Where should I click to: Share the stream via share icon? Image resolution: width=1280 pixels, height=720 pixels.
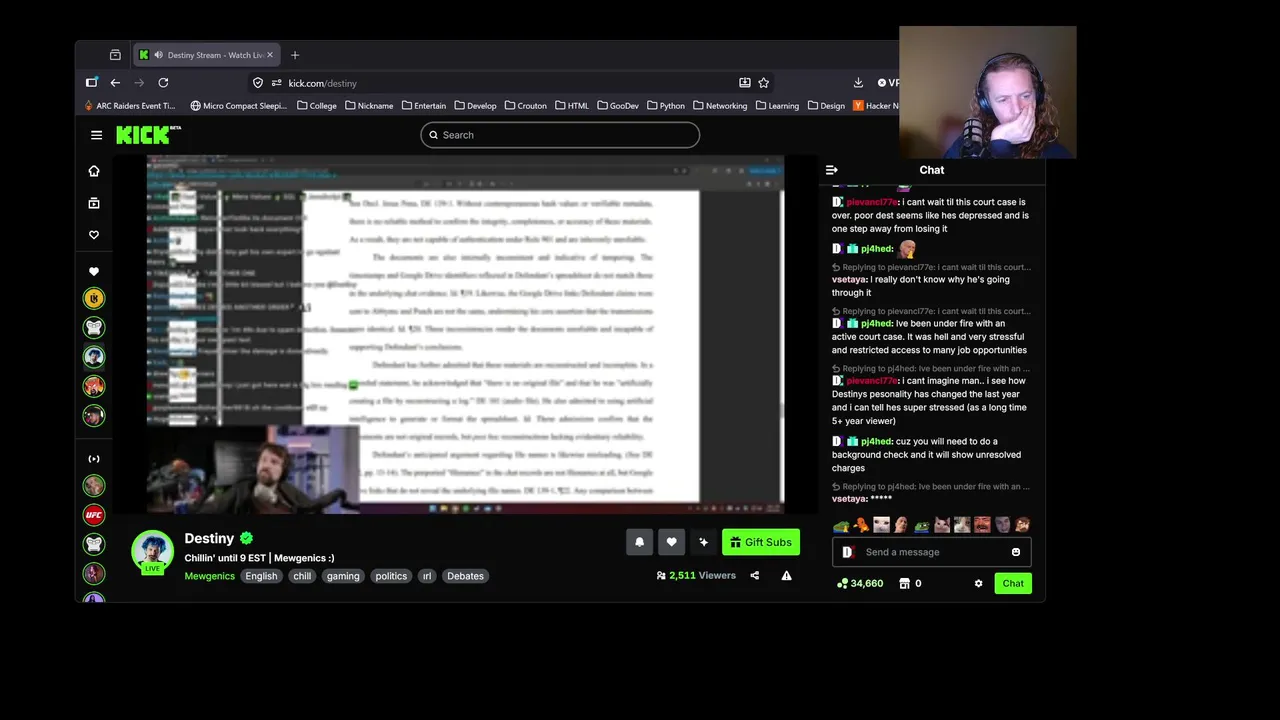pyautogui.click(x=754, y=575)
